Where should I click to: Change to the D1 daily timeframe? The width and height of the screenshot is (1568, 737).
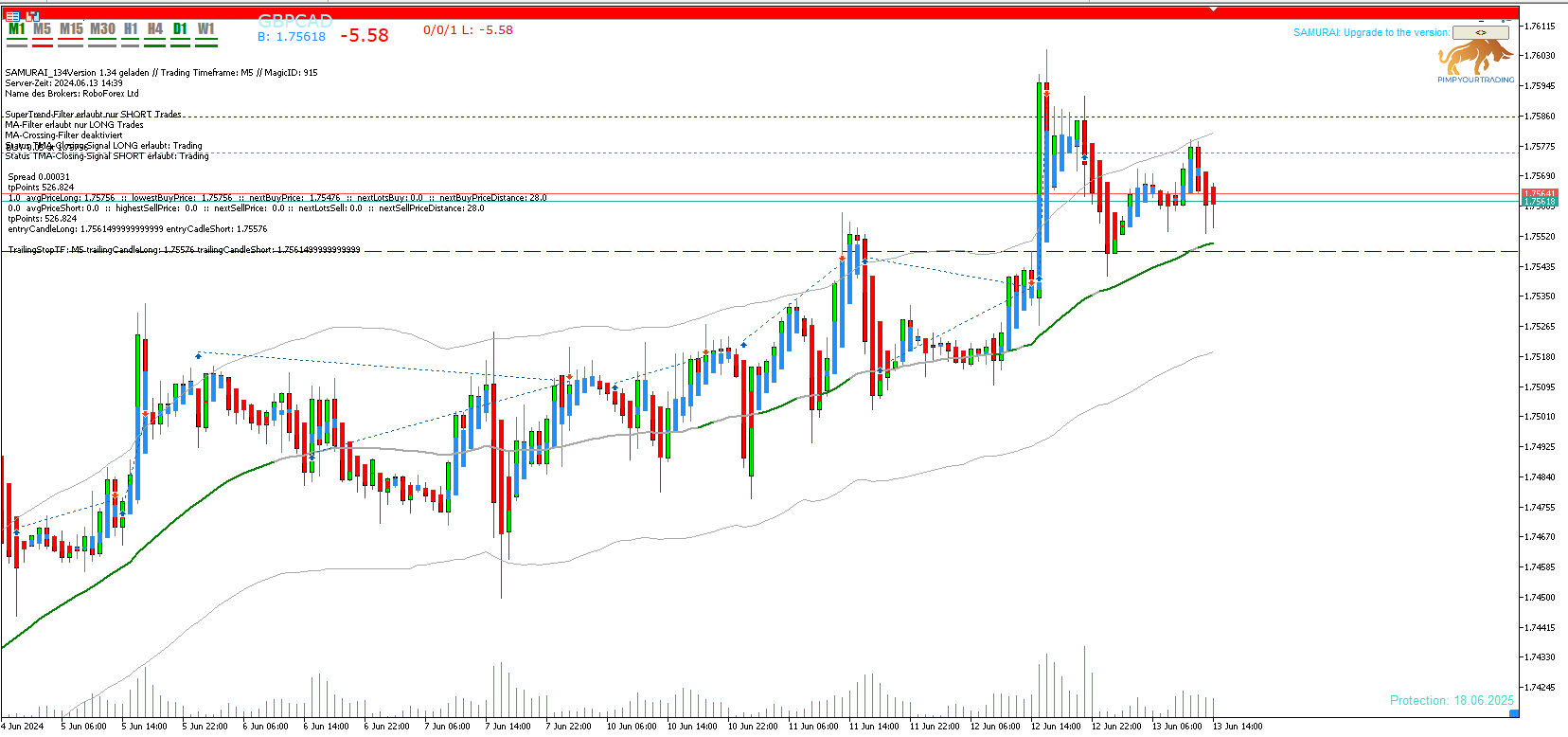[x=180, y=29]
